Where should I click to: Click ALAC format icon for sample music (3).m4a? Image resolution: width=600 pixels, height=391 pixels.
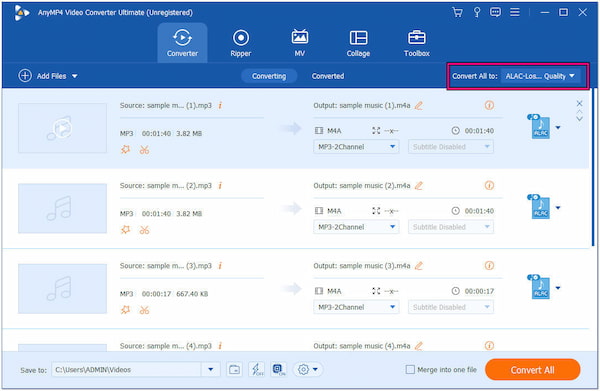click(x=540, y=287)
